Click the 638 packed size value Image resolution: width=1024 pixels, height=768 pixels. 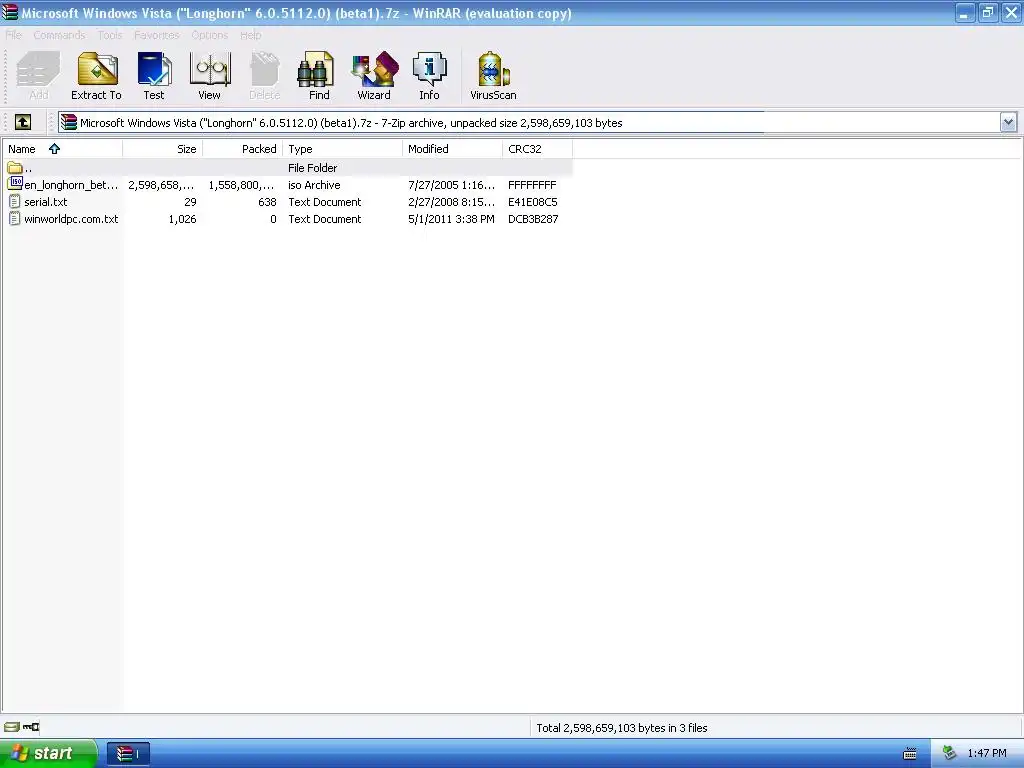267,202
